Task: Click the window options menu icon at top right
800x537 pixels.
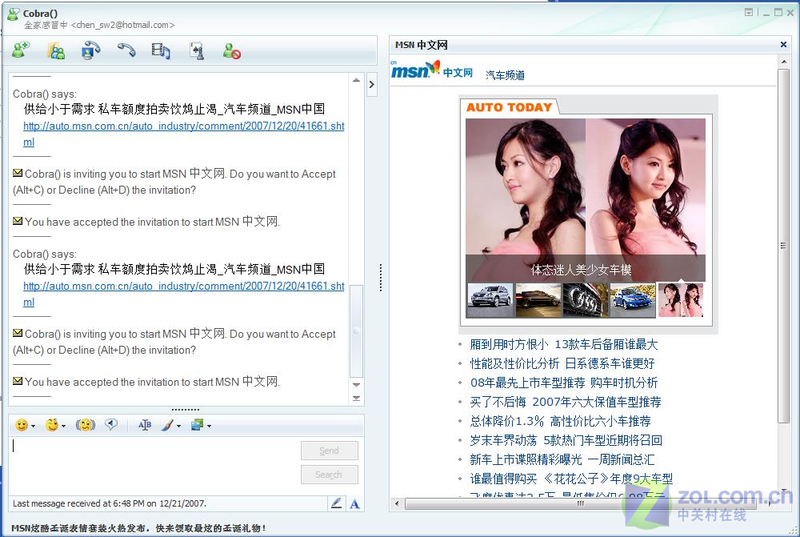Action: (x=748, y=12)
